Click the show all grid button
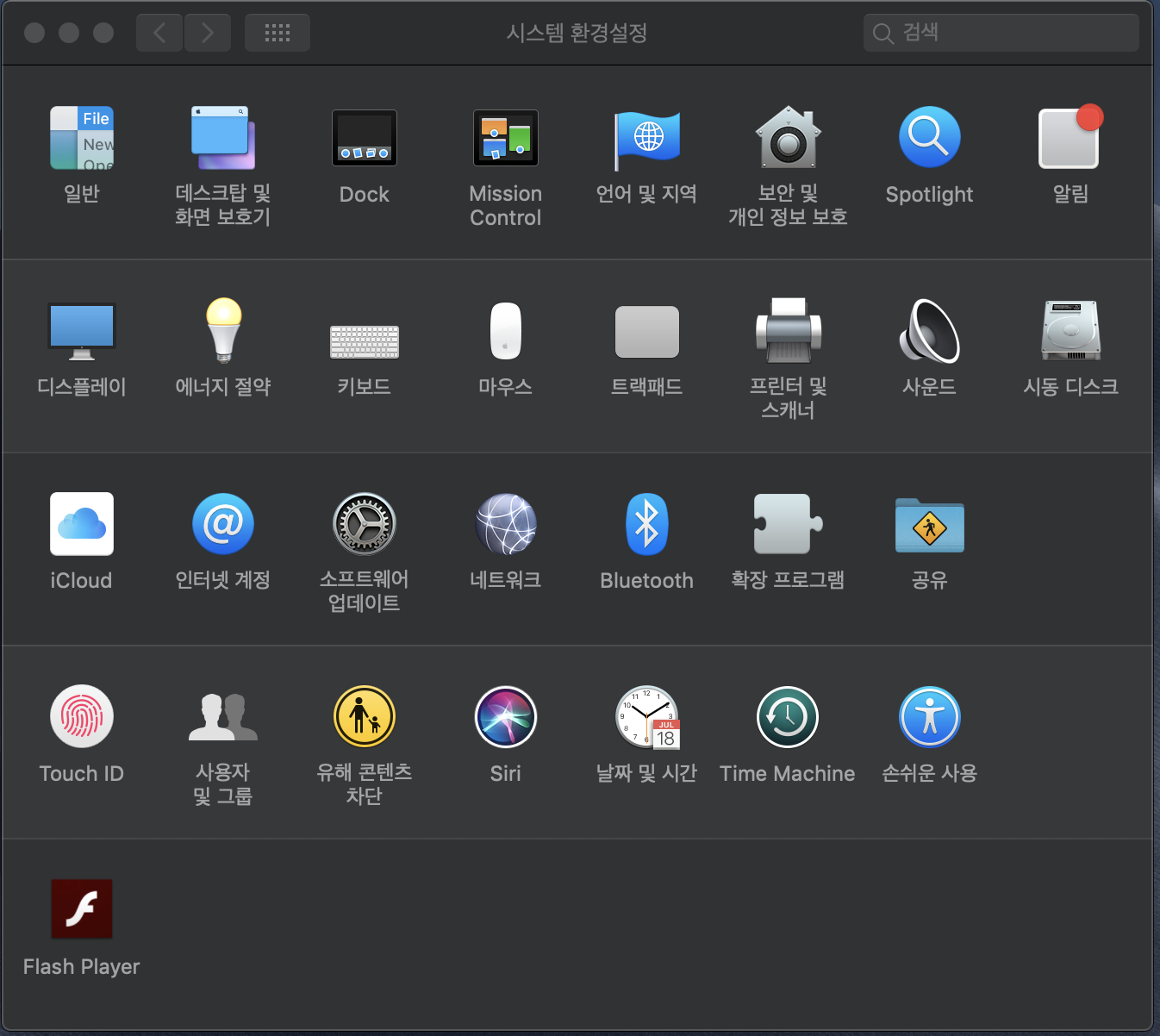Image resolution: width=1160 pixels, height=1036 pixels. (x=278, y=33)
